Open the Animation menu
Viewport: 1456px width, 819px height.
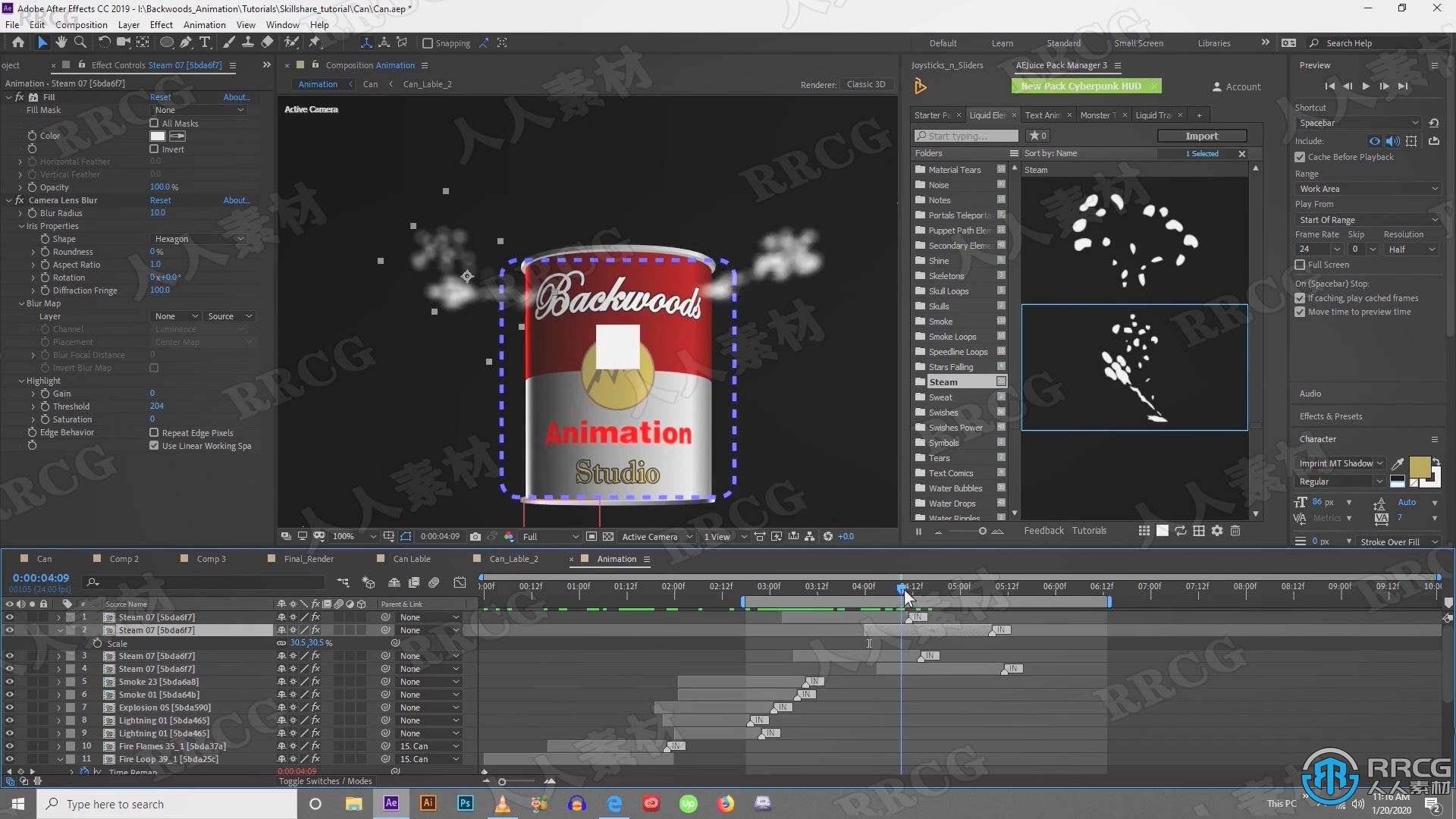coord(205,24)
